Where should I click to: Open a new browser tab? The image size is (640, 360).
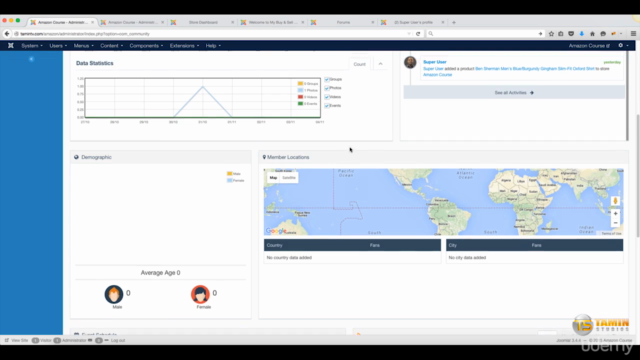(x=454, y=22)
